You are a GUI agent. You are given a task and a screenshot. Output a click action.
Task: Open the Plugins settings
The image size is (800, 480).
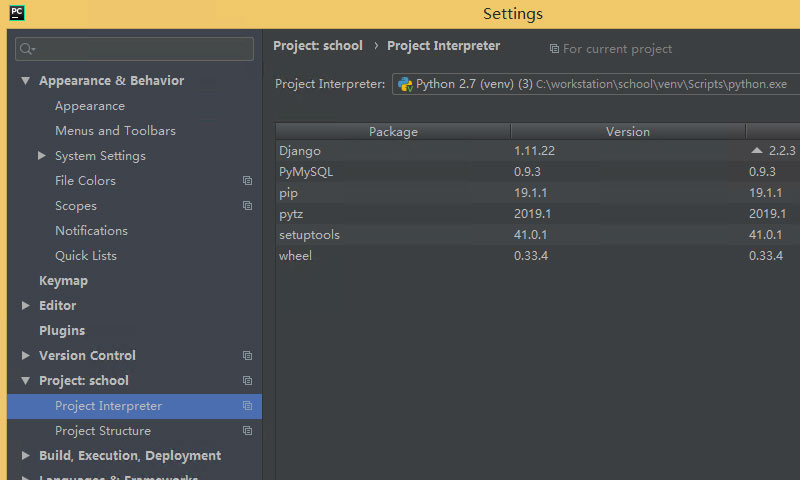[62, 331]
